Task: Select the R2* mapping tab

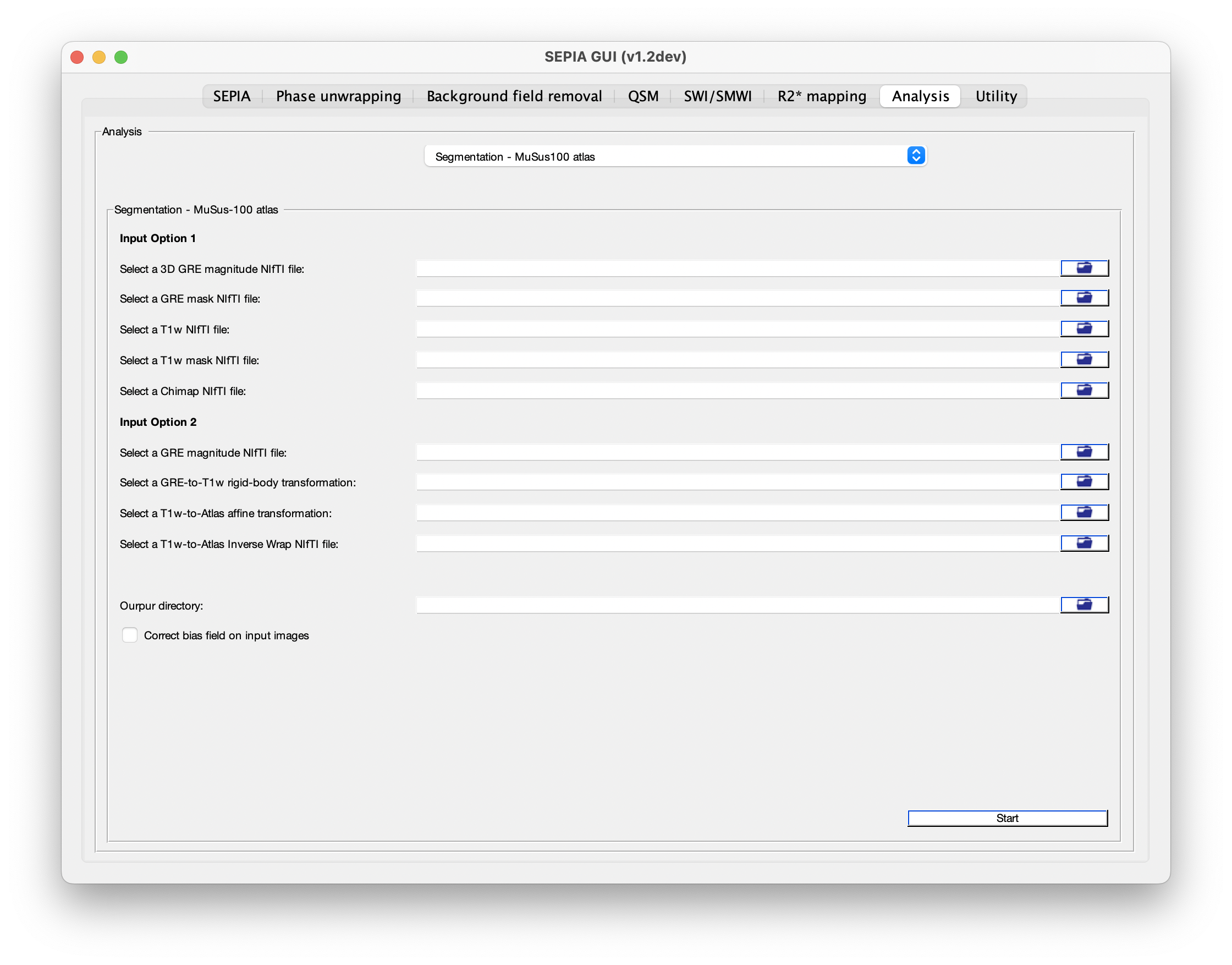Action: tap(821, 96)
